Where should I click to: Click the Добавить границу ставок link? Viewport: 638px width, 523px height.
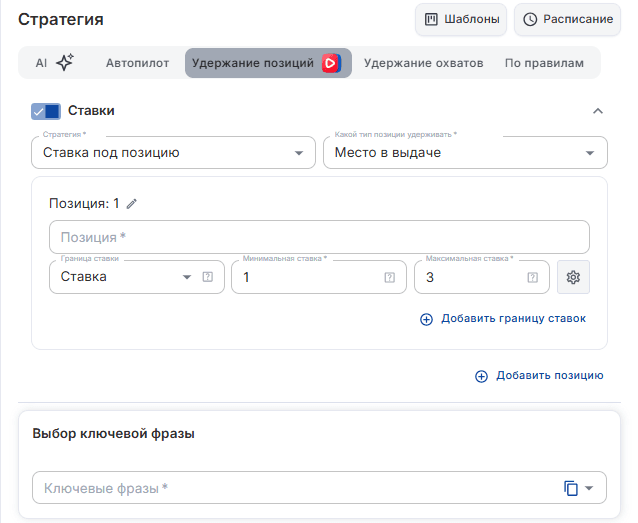503,319
